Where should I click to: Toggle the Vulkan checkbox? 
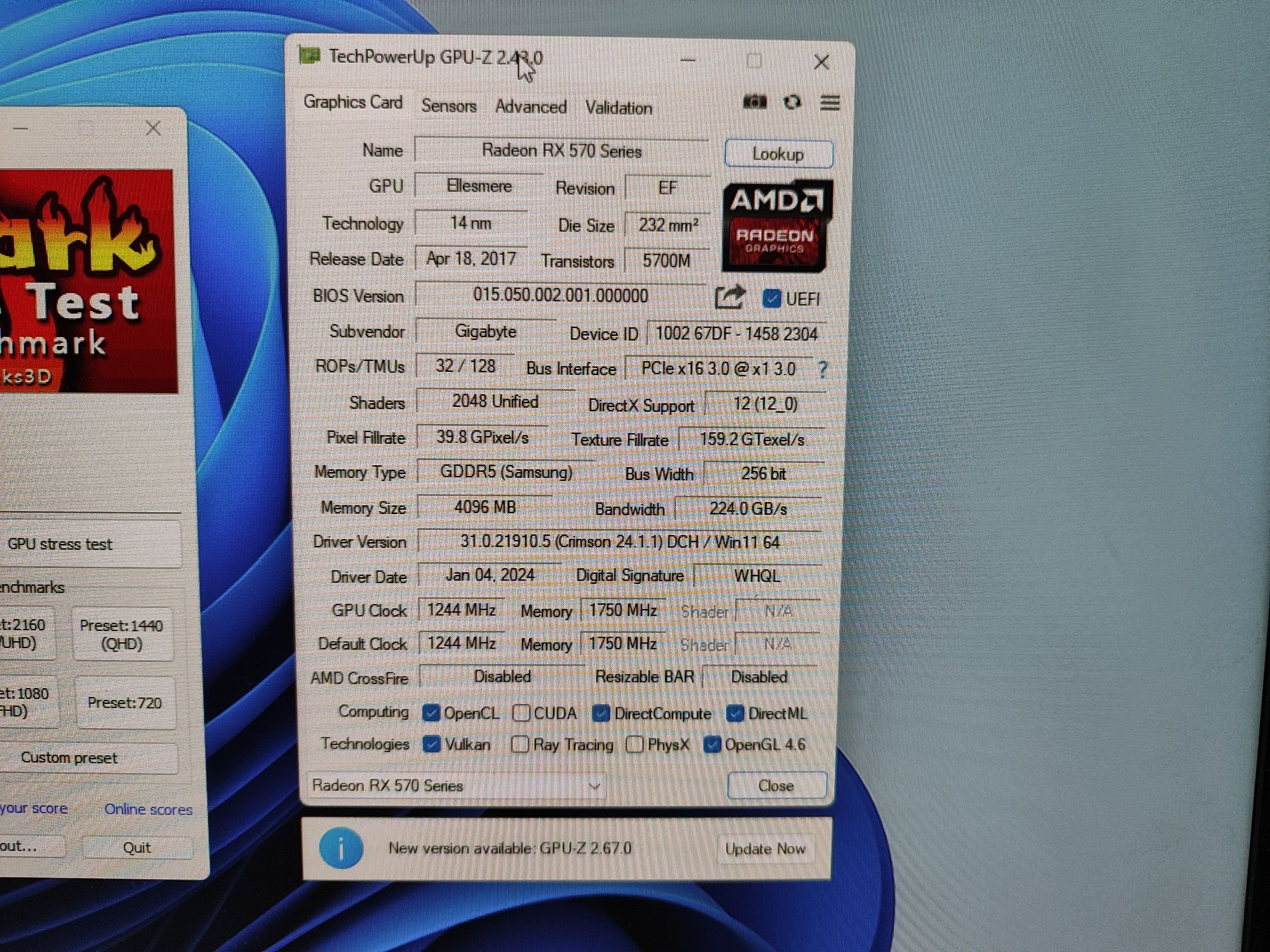pos(432,744)
